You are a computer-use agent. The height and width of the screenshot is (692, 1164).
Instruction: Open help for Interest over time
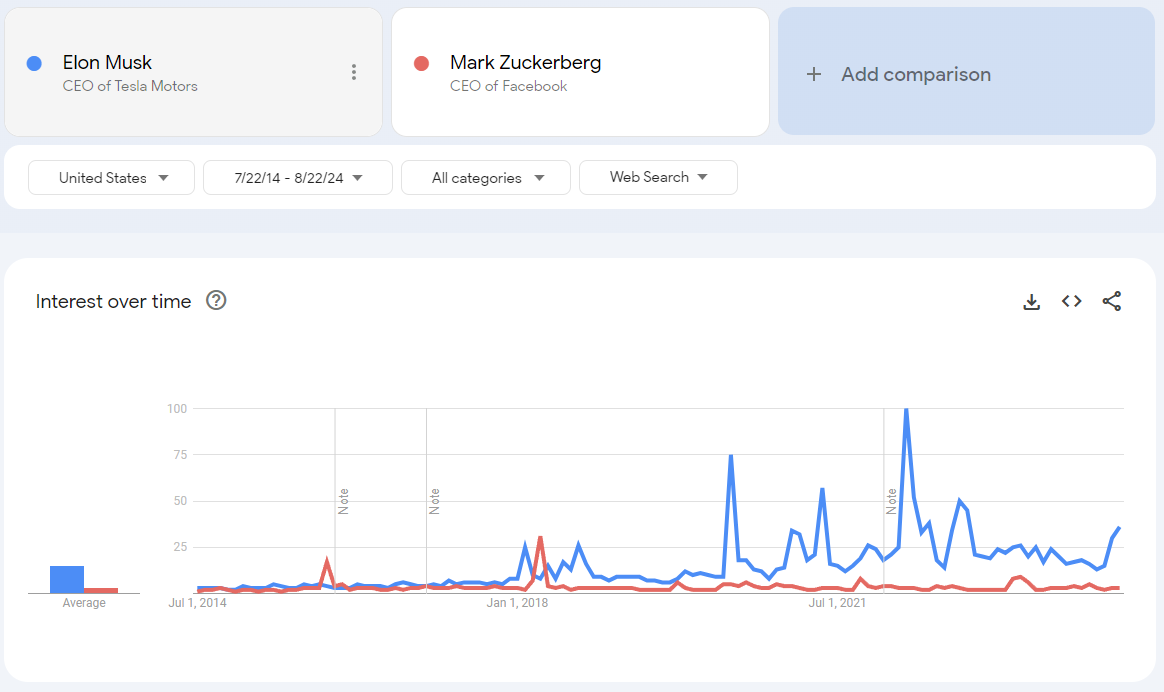(x=216, y=300)
